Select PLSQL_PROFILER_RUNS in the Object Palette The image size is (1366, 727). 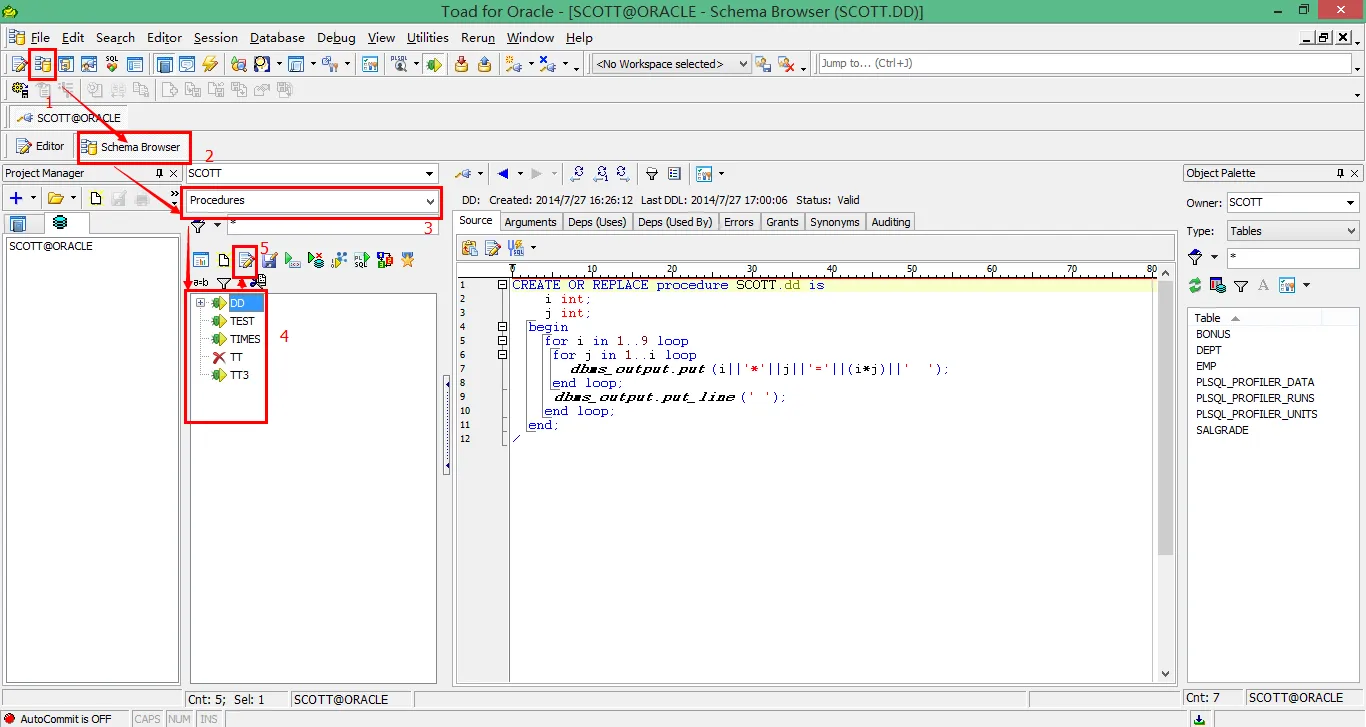[x=1256, y=398]
